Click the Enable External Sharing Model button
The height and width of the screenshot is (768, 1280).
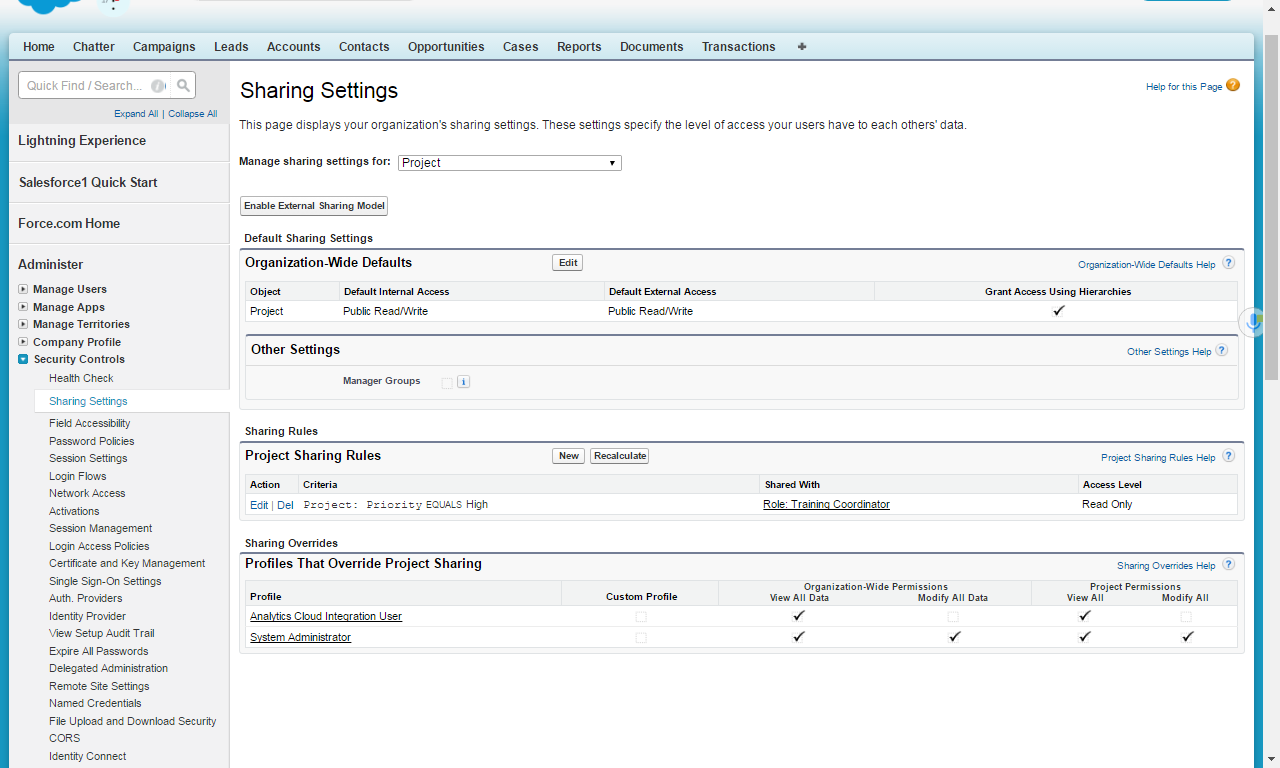(314, 206)
